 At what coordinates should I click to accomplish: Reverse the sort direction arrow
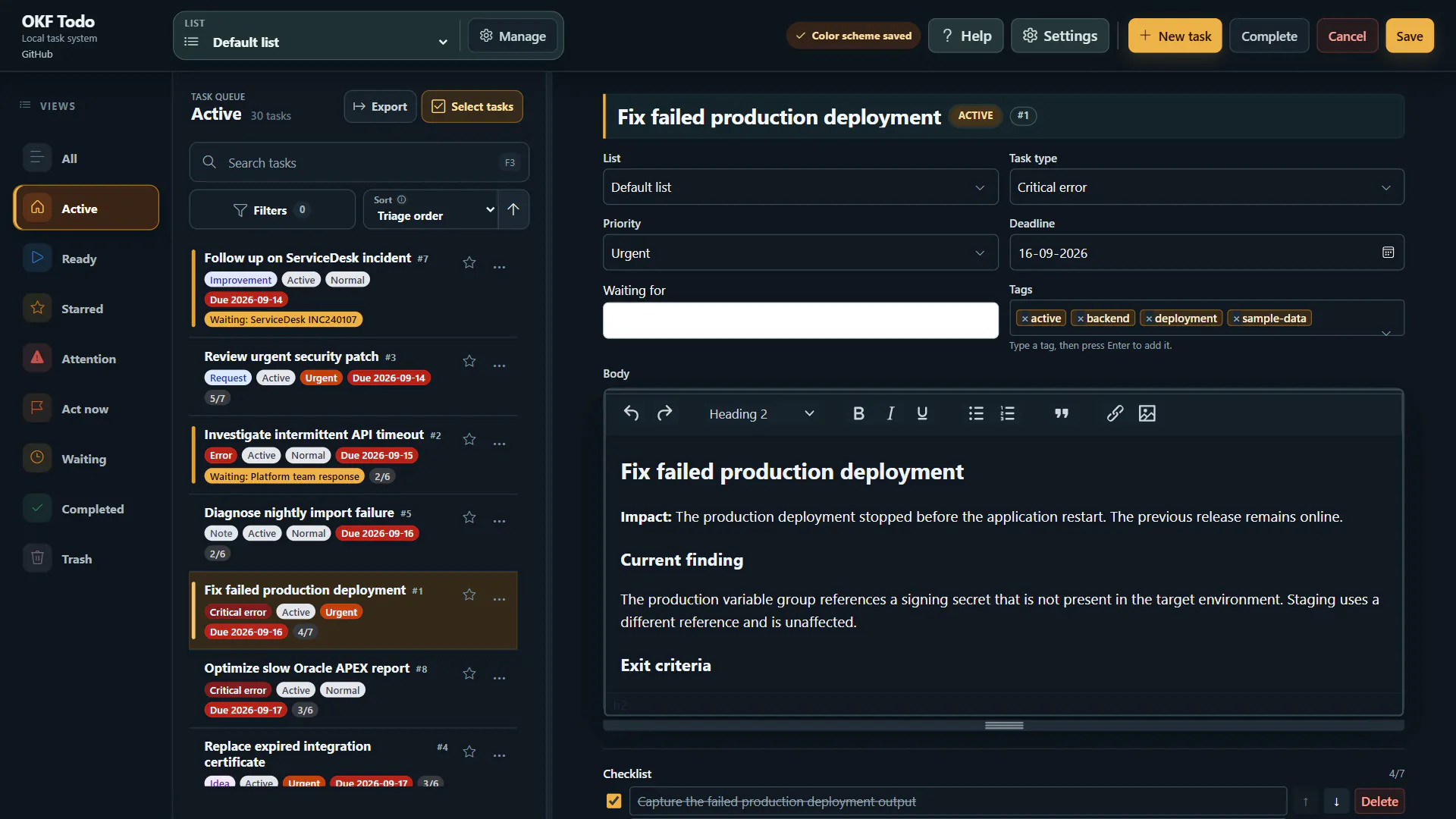[x=513, y=209]
